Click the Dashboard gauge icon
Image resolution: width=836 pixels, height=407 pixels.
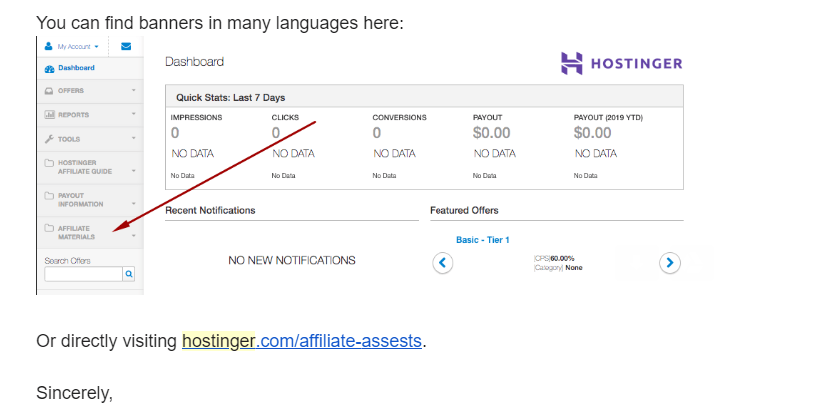coord(50,68)
